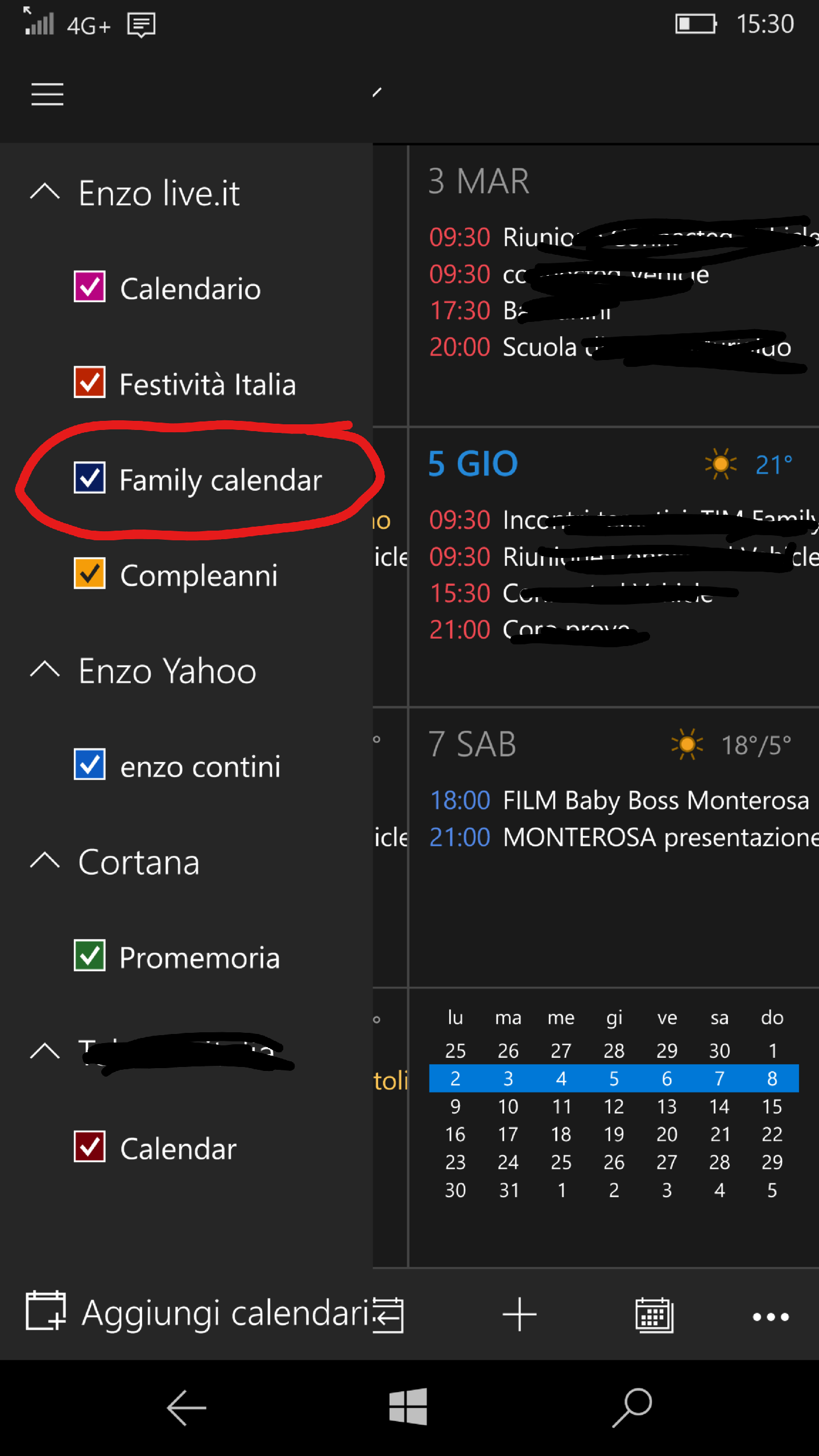Select day 14 in the mini calendar

719,1106
